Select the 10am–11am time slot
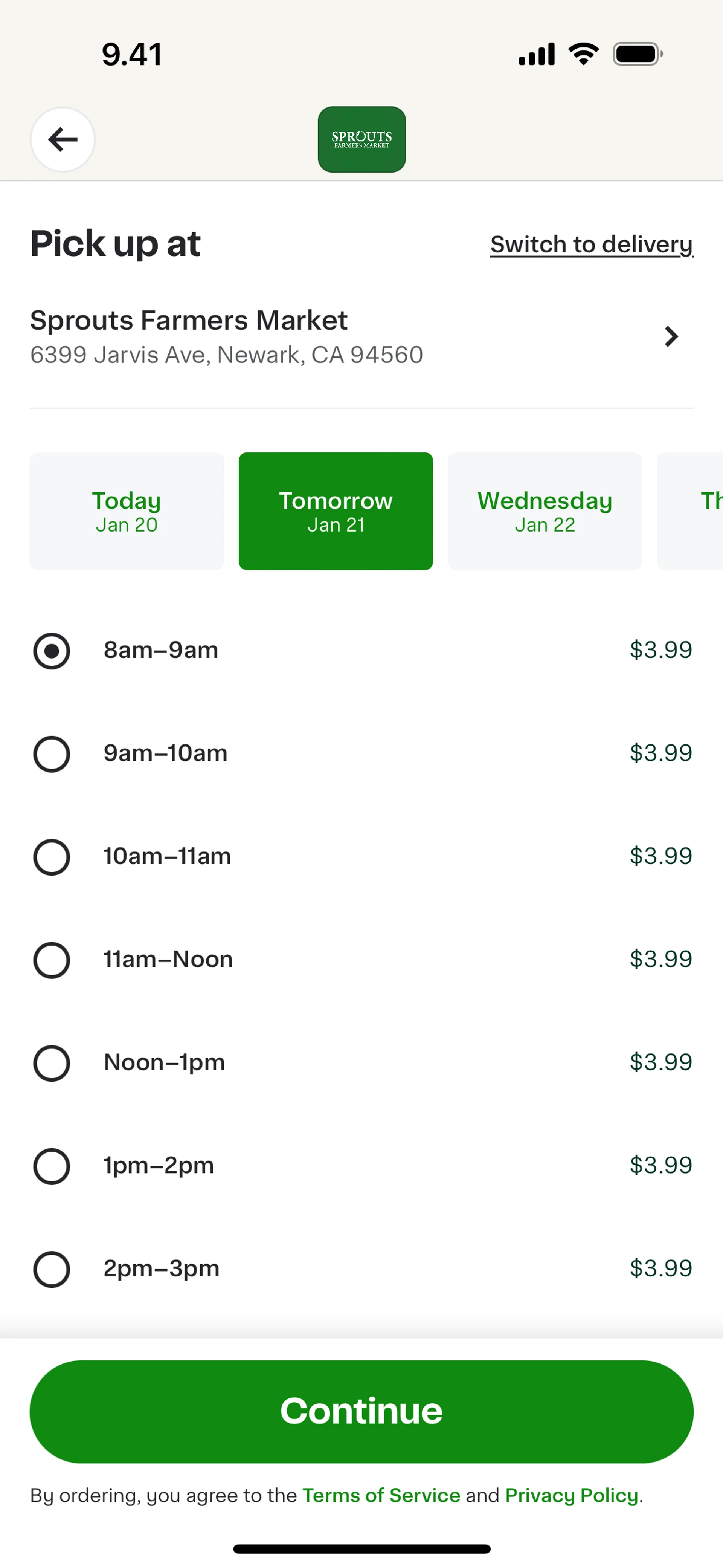 click(52, 857)
